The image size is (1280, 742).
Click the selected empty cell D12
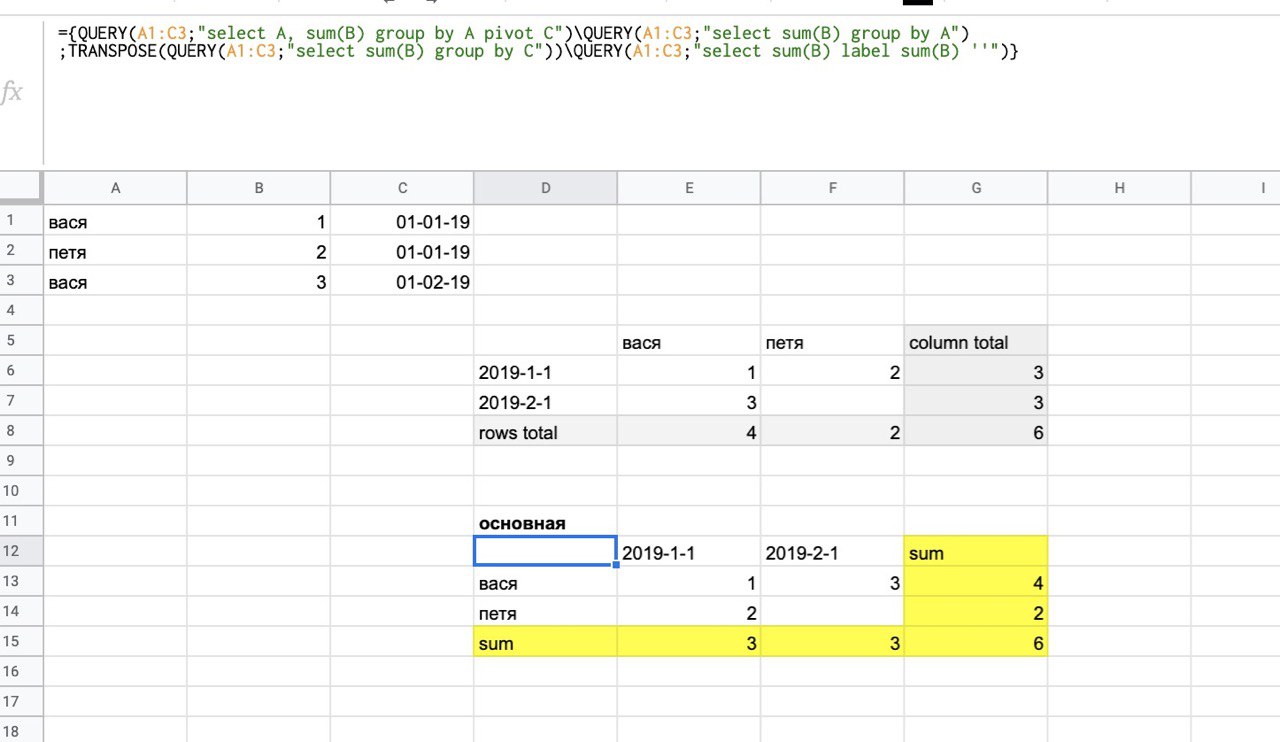545,551
